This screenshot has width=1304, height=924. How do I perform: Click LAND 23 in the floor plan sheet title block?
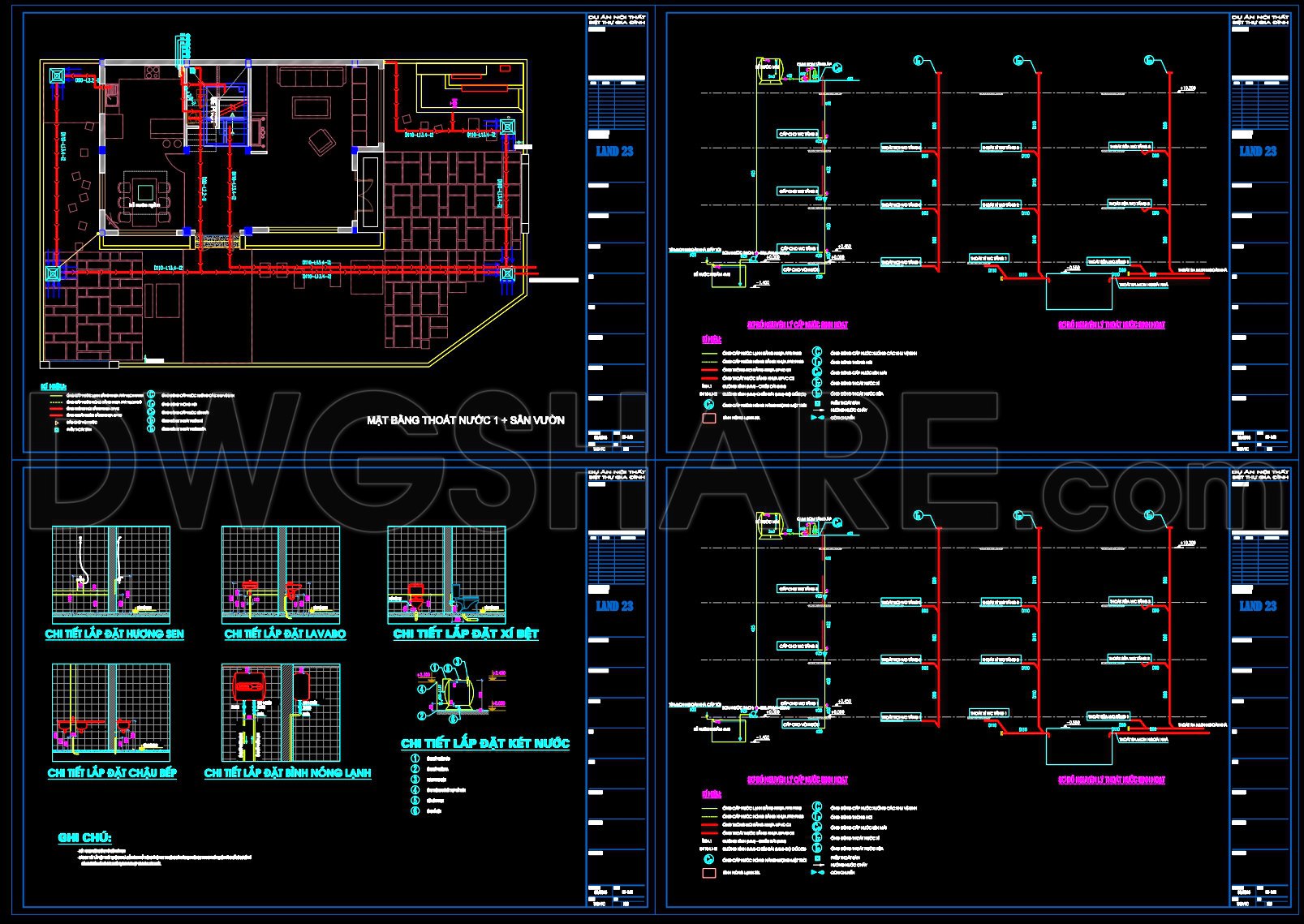(614, 151)
